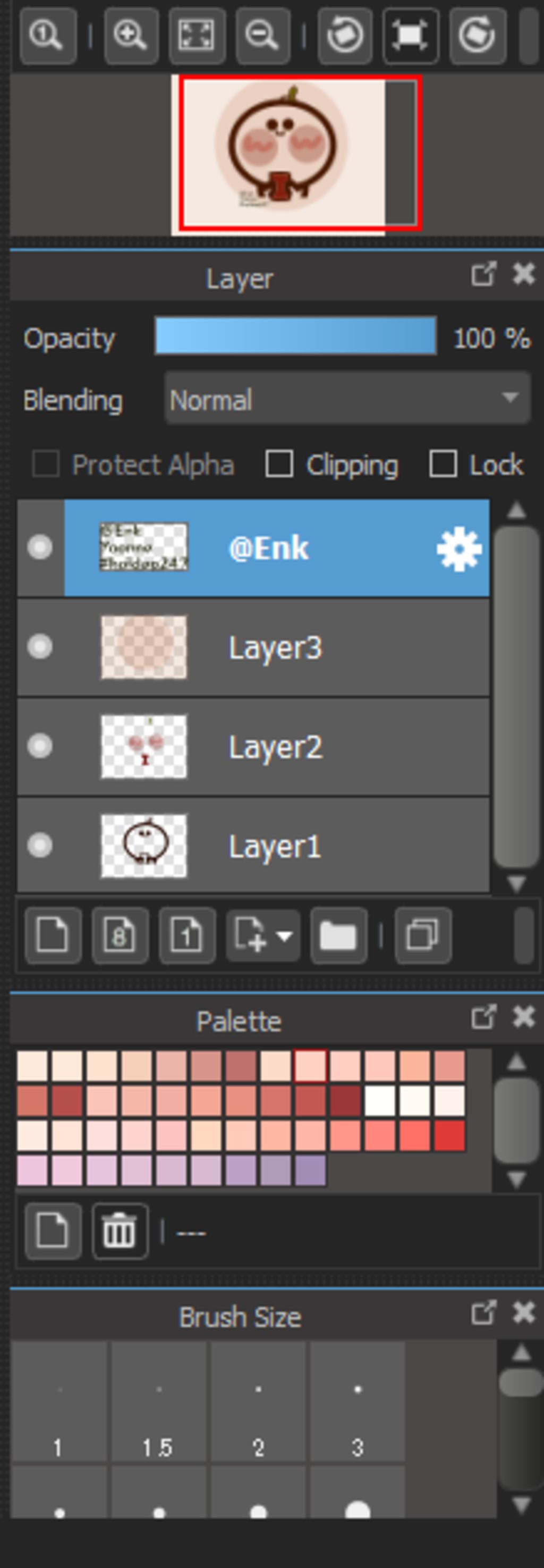
Task: Click the fit-to-window navigator icon
Action: 197,36
